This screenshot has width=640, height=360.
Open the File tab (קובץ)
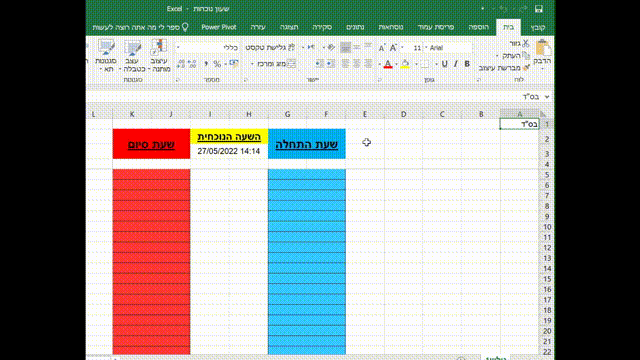coord(538,27)
